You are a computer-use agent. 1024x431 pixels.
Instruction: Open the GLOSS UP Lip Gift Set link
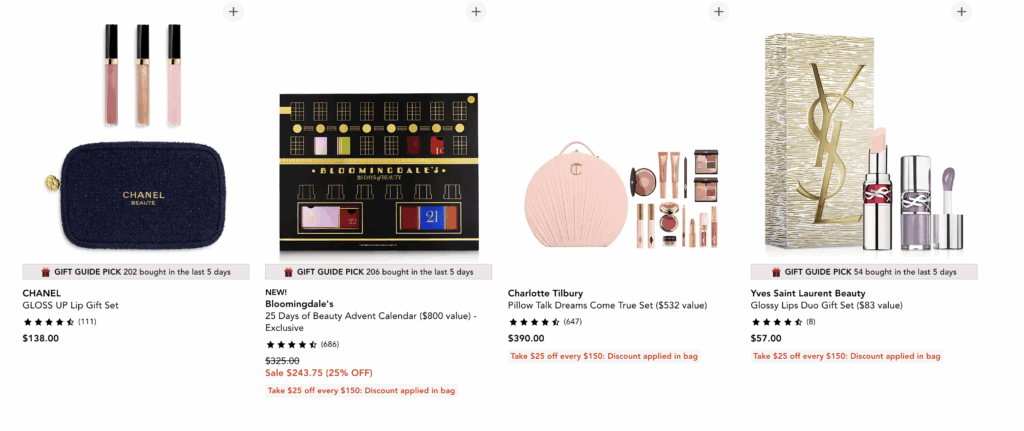tap(72, 306)
